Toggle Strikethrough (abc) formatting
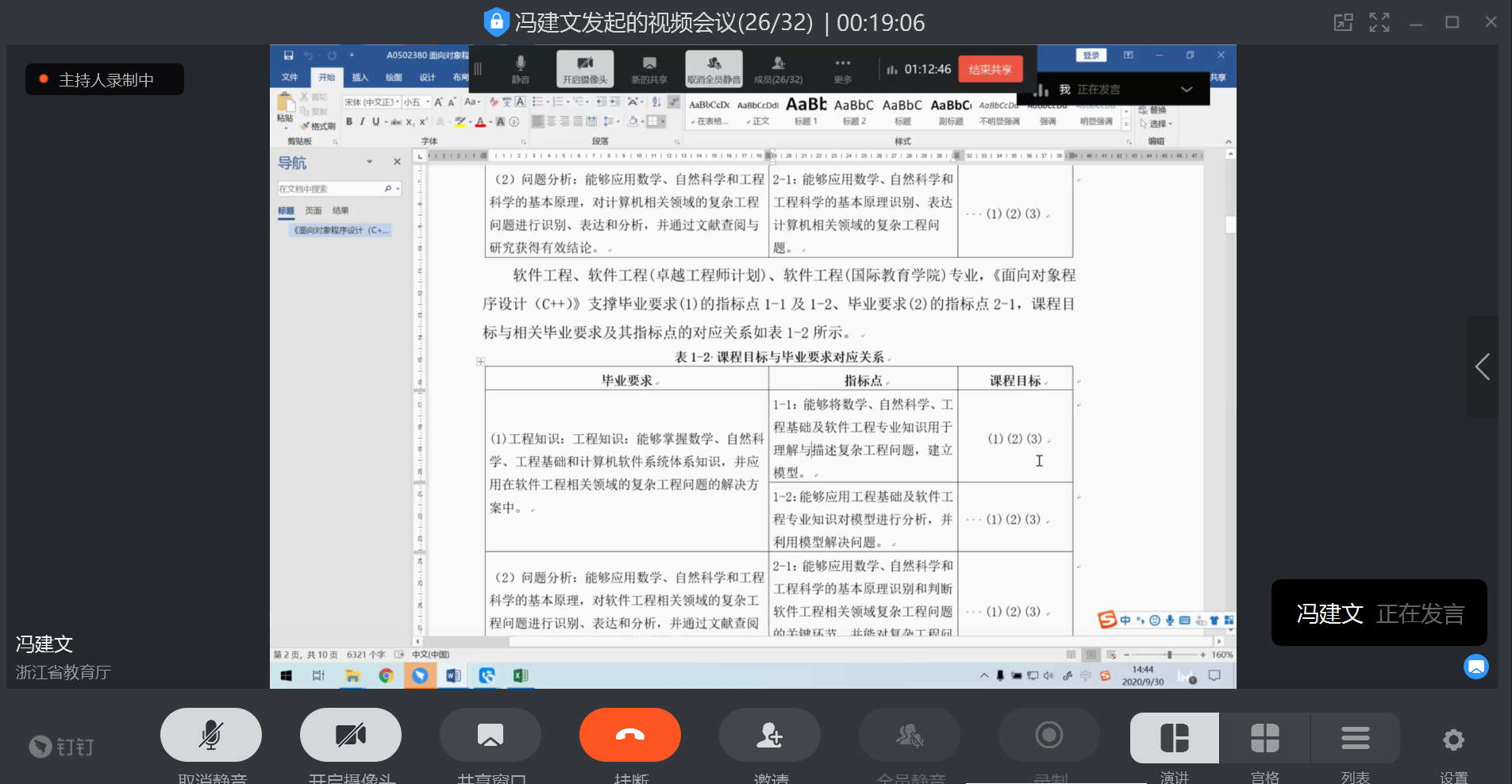The image size is (1512, 784). (x=396, y=122)
